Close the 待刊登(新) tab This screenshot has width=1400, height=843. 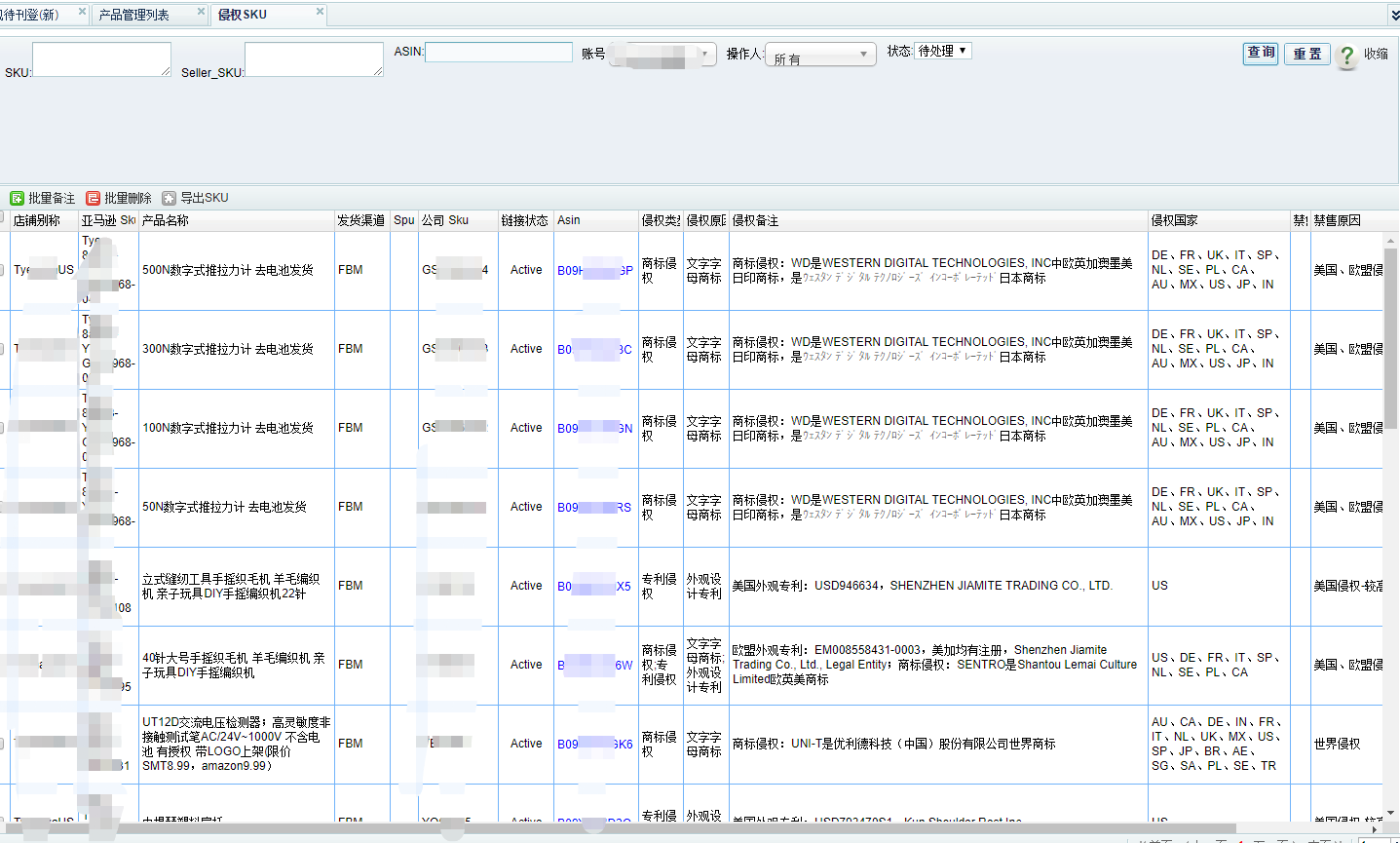[x=82, y=12]
